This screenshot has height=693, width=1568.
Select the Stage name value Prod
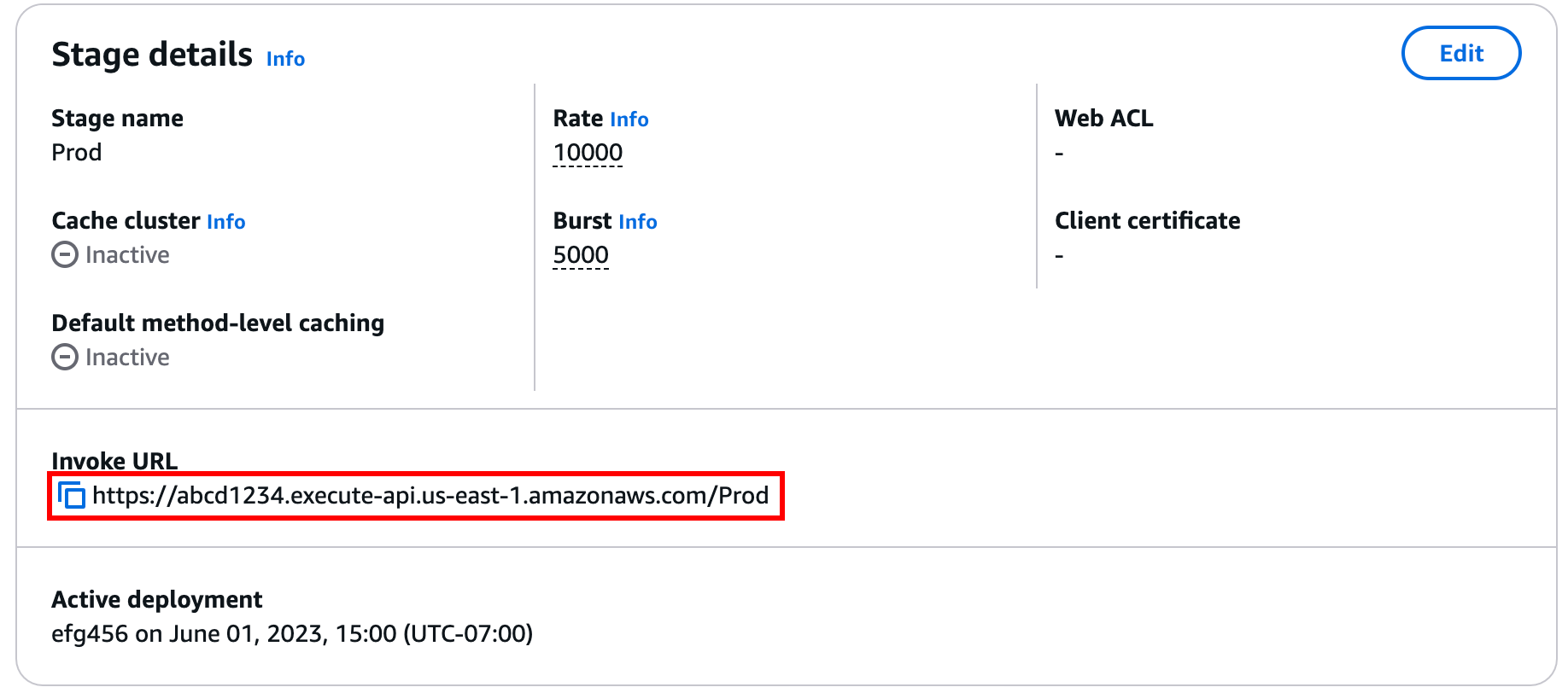pos(76,152)
